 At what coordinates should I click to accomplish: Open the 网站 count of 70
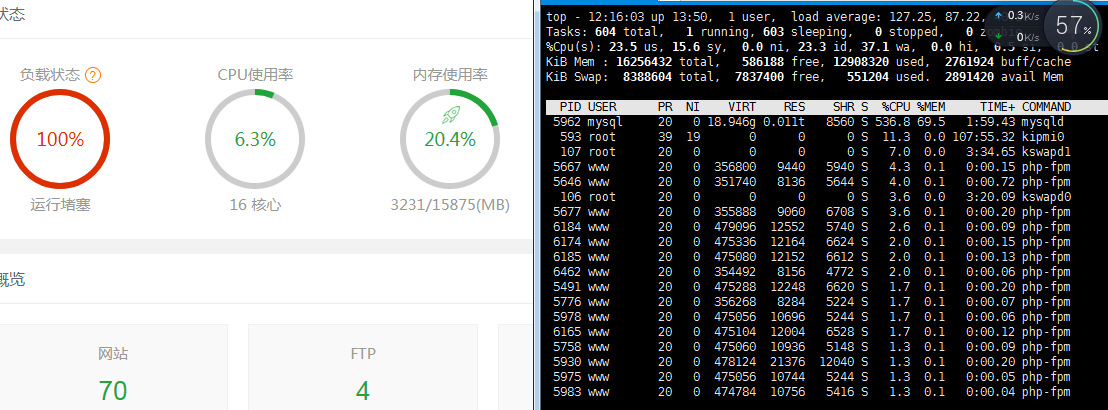(113, 389)
